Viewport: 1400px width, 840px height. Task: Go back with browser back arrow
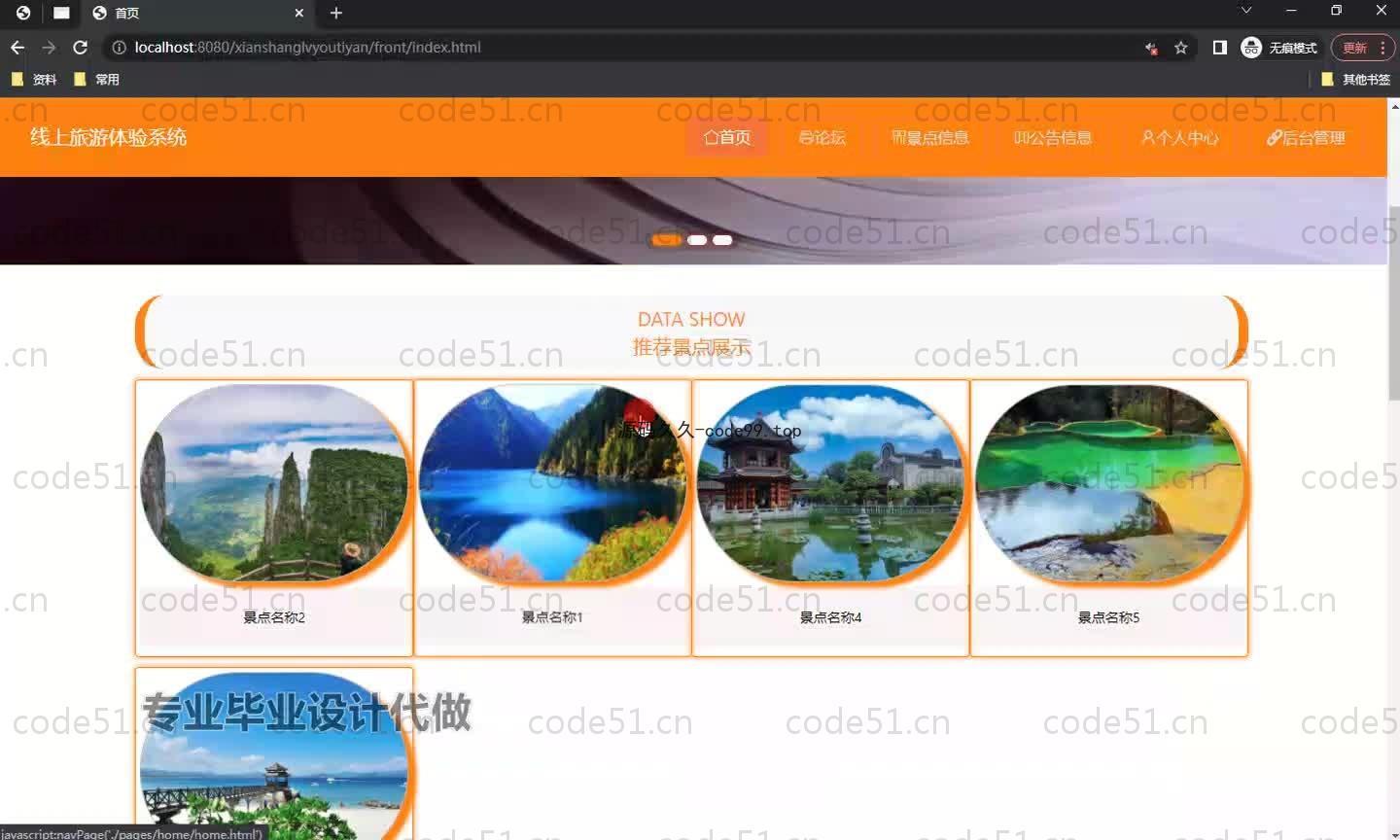click(x=17, y=47)
